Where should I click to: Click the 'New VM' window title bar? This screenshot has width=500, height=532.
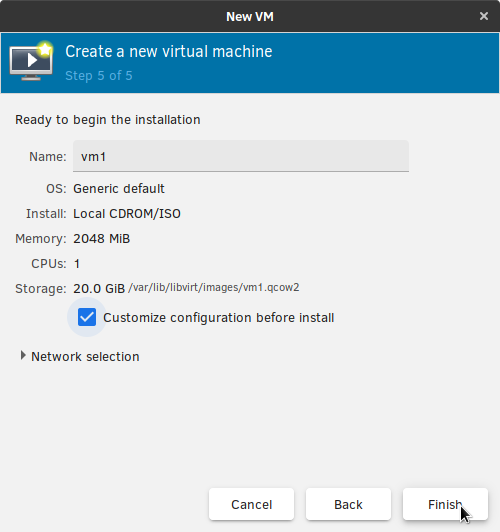250,16
